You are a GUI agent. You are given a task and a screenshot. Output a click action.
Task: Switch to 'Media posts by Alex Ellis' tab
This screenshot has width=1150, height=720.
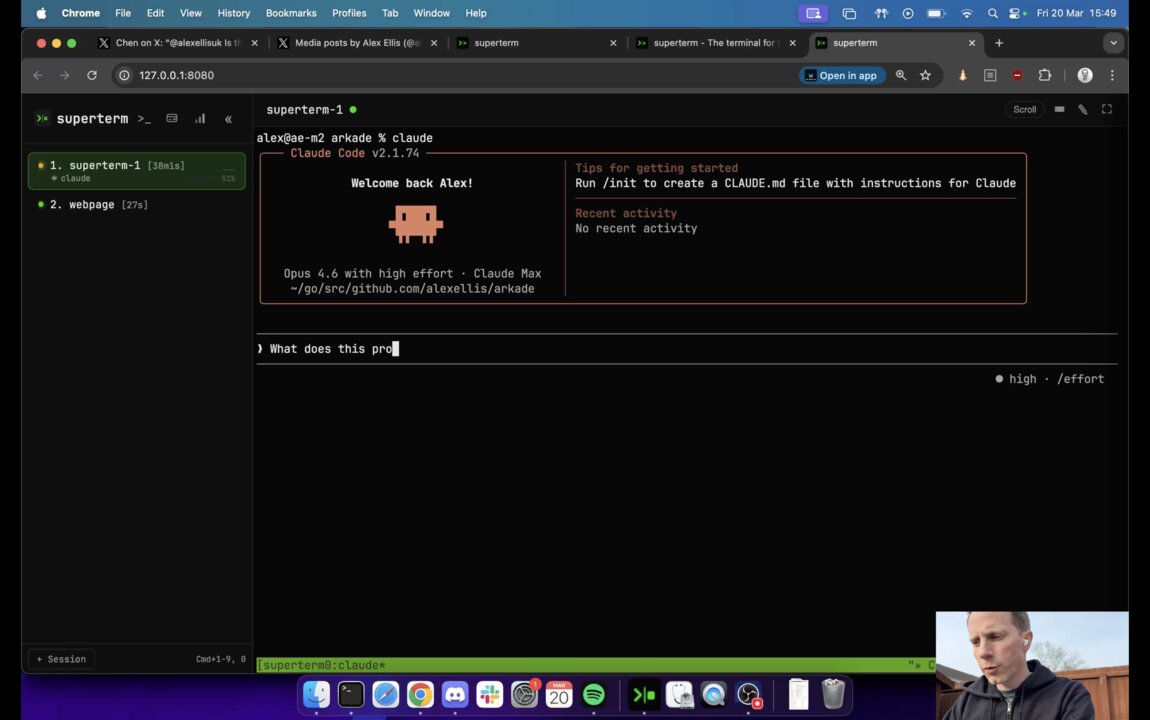[356, 43]
